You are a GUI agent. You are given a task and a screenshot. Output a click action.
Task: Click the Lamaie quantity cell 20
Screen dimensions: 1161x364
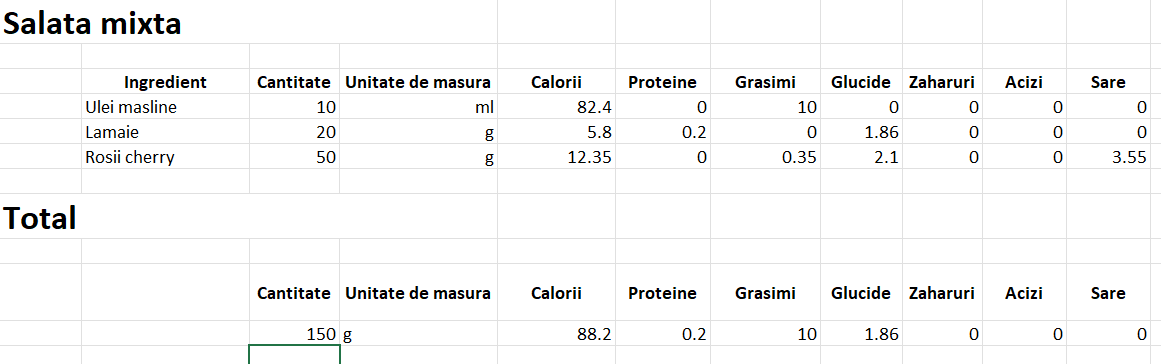coord(295,132)
